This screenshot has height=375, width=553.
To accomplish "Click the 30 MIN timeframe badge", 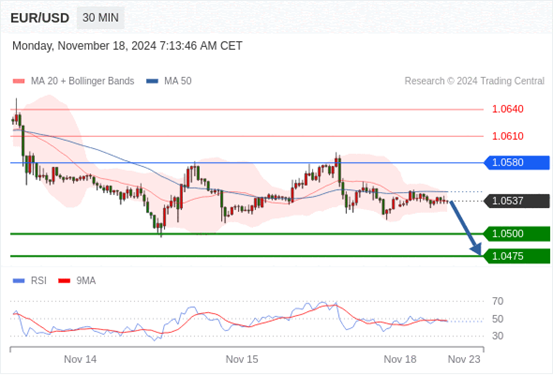I will [101, 18].
